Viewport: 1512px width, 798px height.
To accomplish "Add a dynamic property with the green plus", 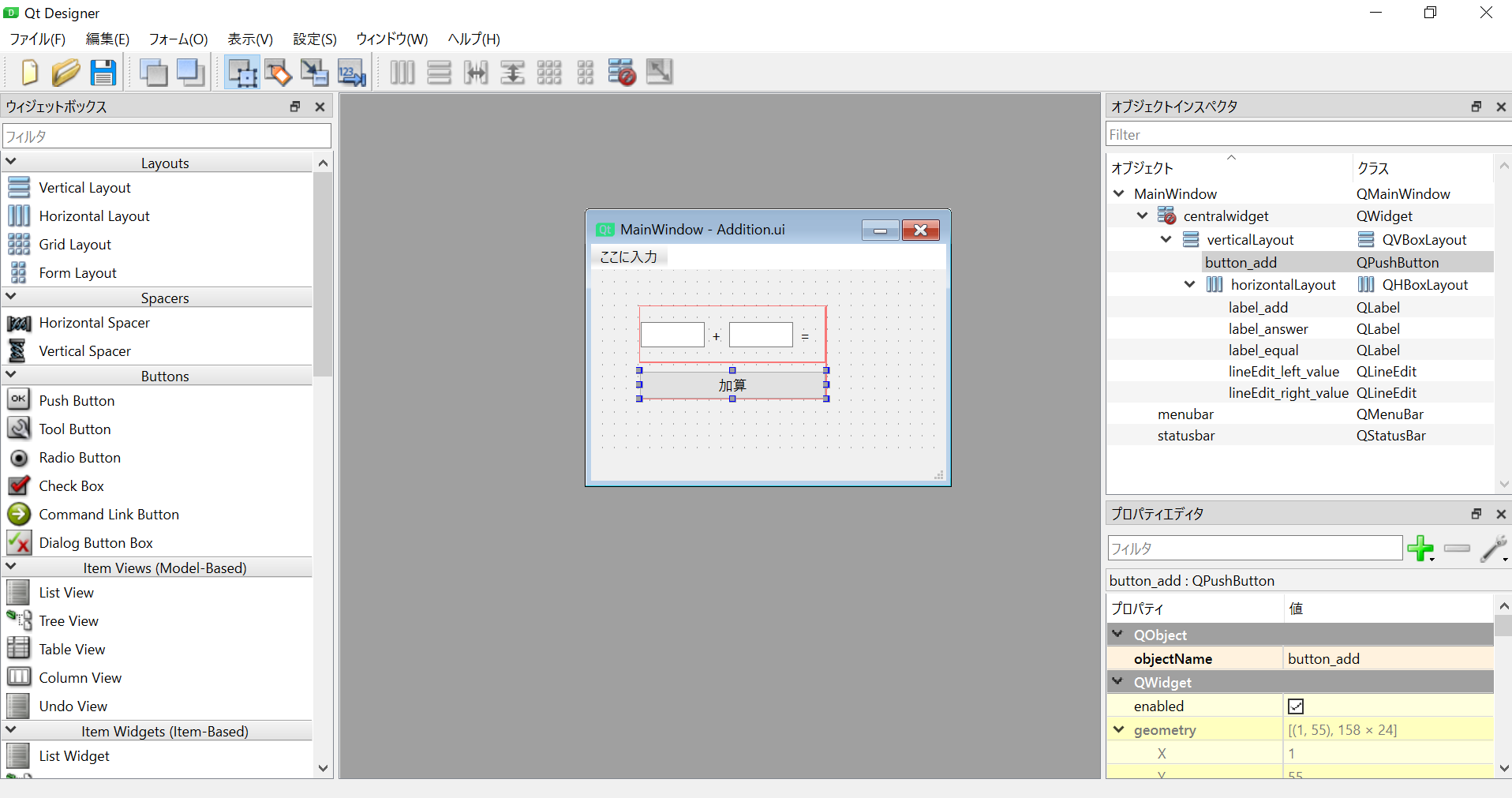I will tap(1420, 549).
